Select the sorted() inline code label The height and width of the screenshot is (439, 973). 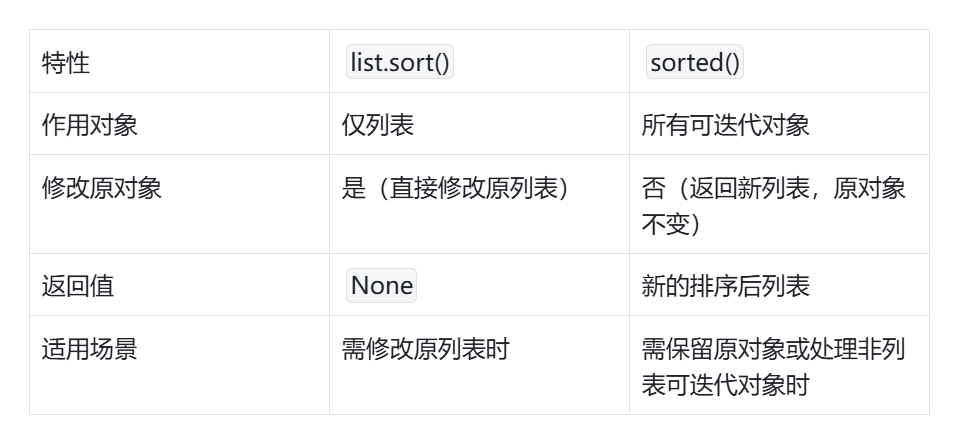pyautogui.click(x=695, y=63)
